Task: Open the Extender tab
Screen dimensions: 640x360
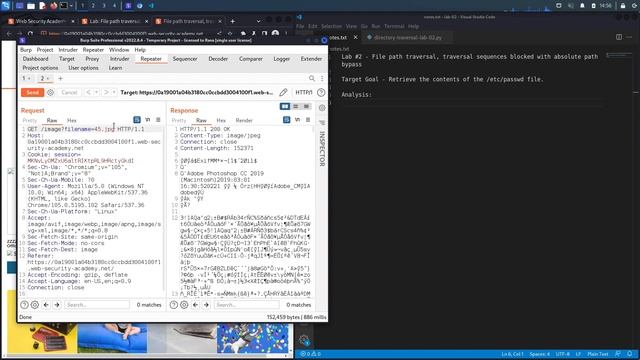Action: tap(311, 59)
